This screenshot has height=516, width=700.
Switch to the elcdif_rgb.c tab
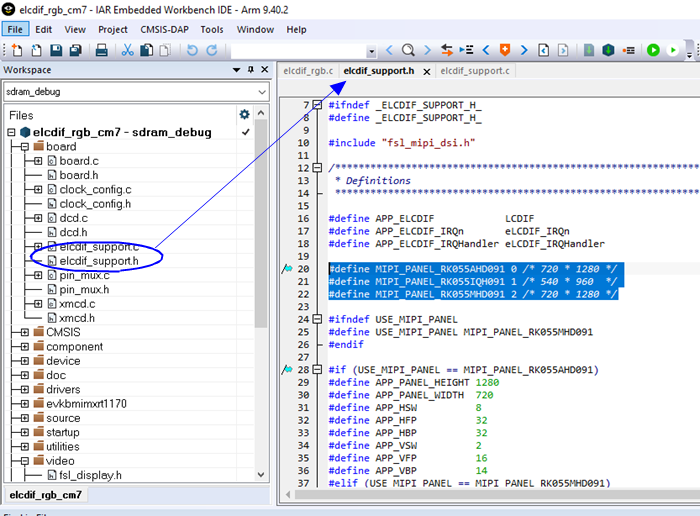307,71
